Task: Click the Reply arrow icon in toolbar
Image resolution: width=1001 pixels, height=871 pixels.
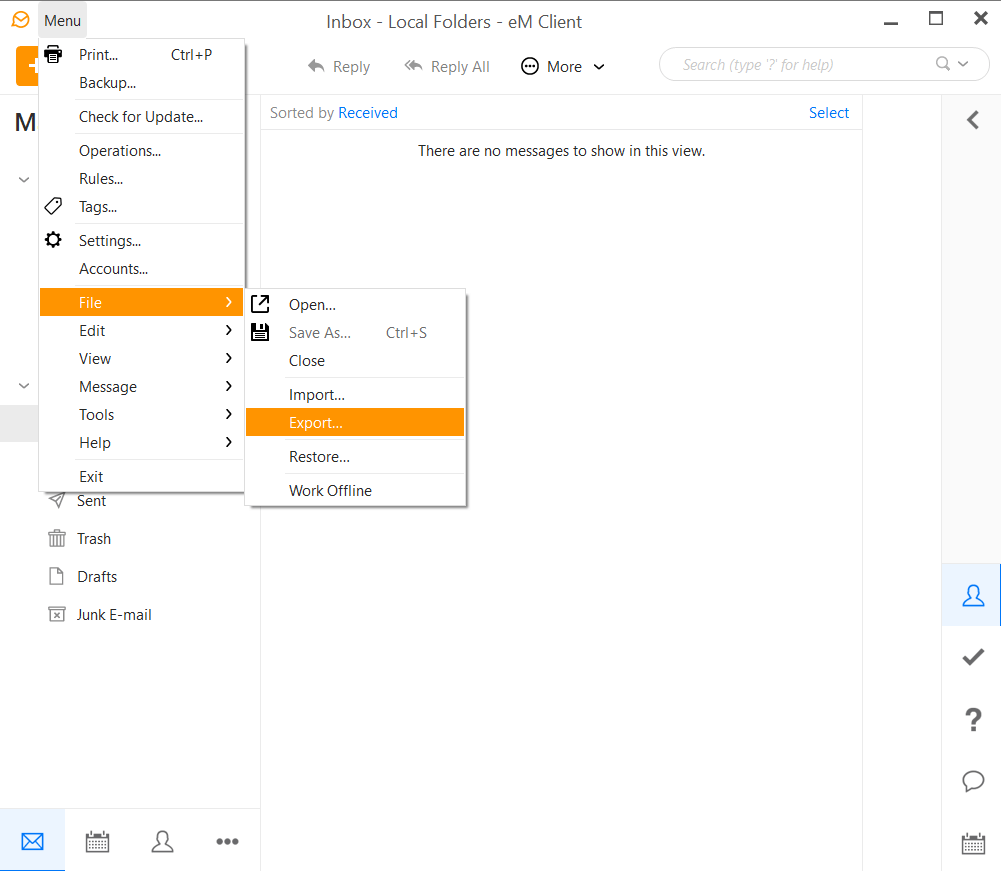Action: 316,66
